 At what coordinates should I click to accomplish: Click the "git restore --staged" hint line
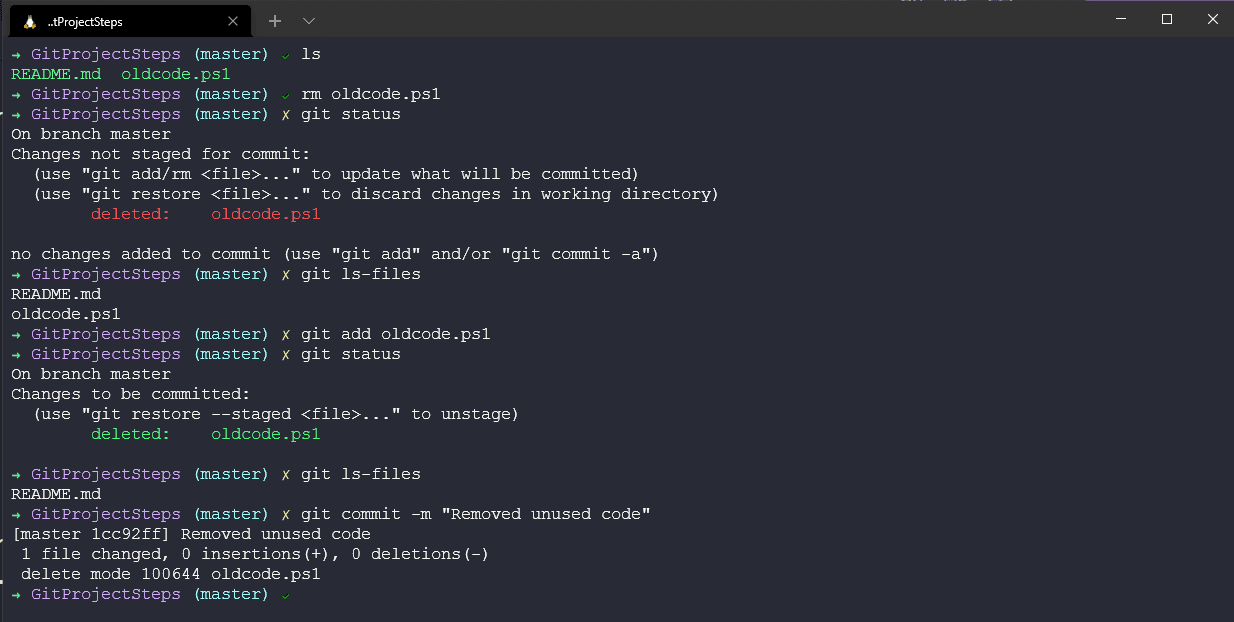point(275,414)
